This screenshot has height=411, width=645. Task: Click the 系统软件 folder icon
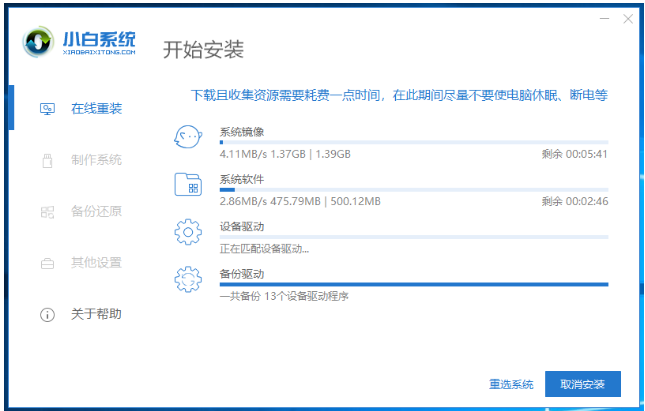[188, 185]
